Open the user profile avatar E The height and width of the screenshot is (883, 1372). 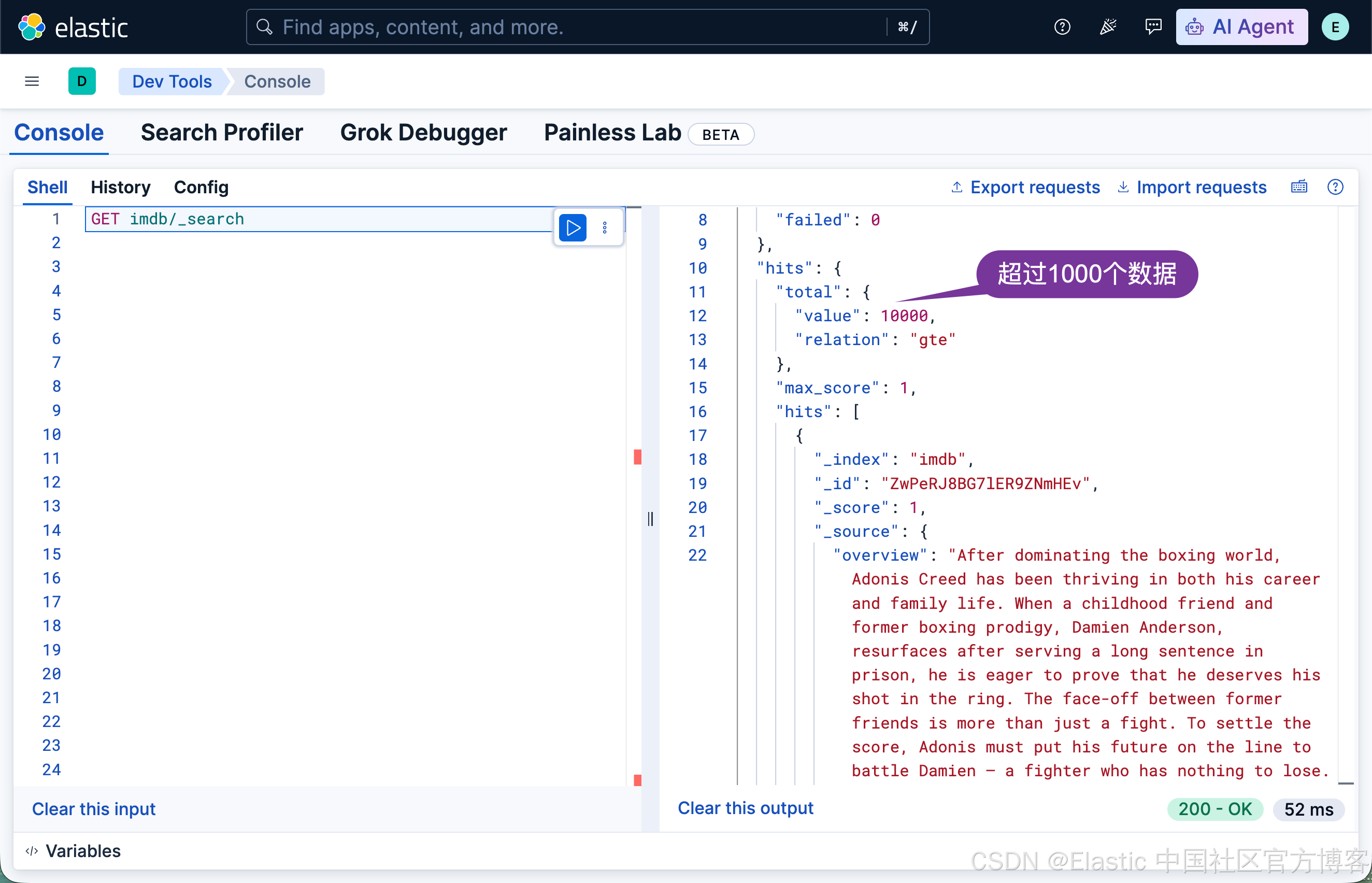pos(1335,27)
